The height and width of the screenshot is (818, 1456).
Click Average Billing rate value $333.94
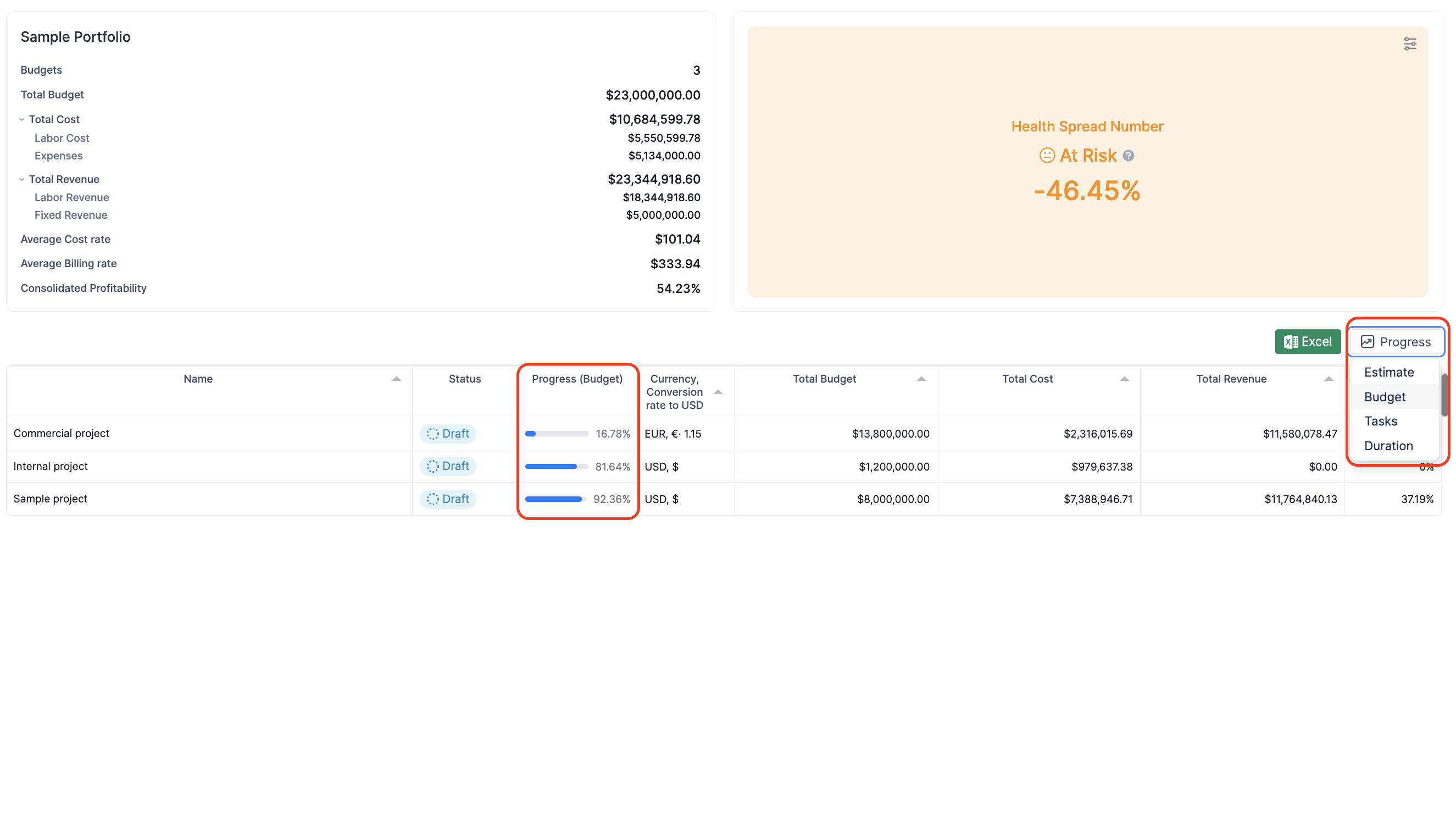(x=675, y=264)
